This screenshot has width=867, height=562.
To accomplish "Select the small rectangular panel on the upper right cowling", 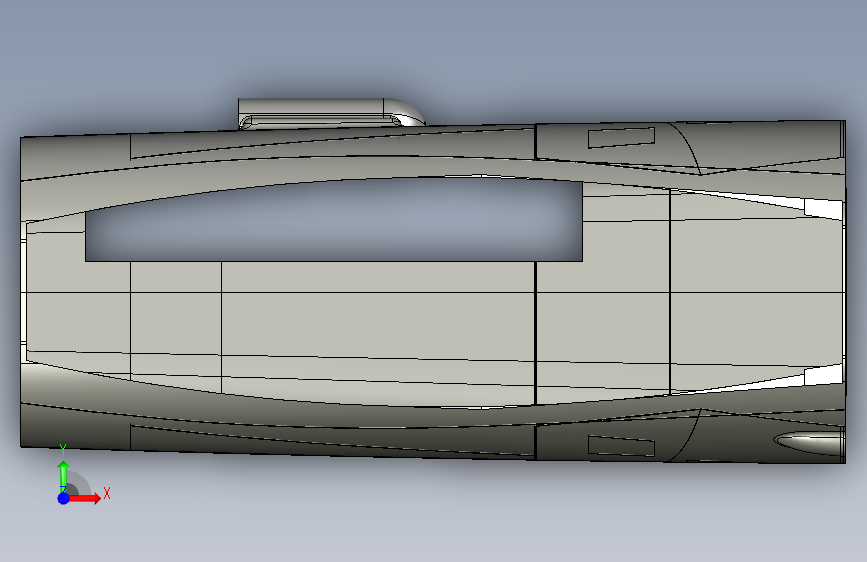I will point(621,137).
